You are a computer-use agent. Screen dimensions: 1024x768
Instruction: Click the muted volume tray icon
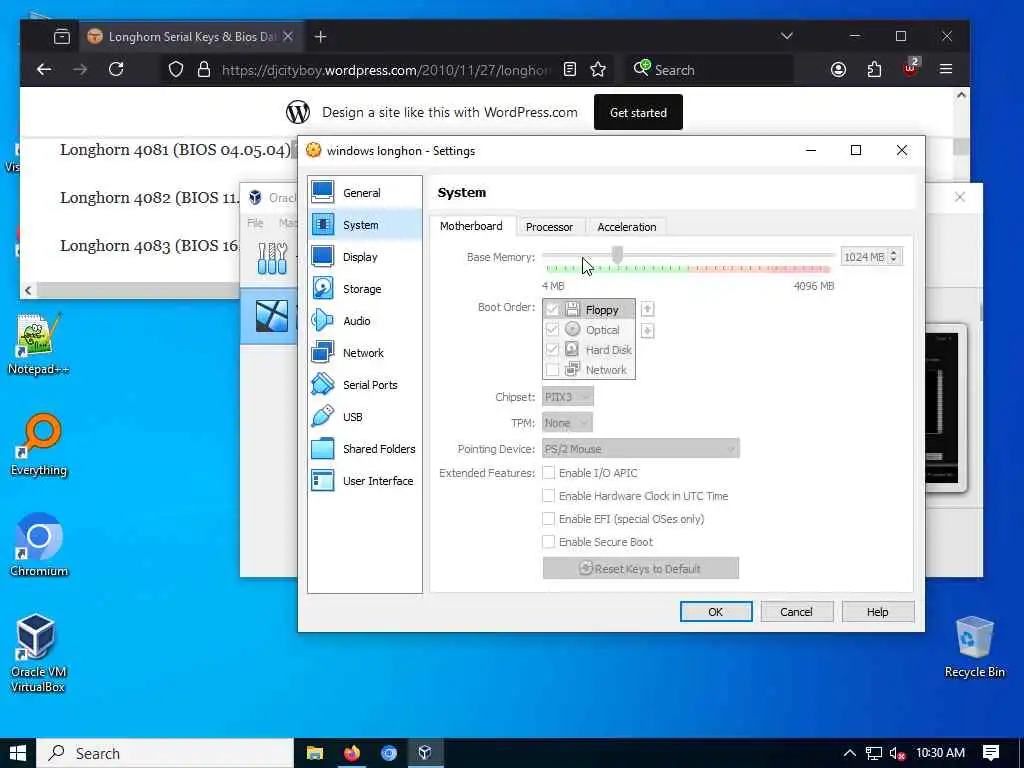point(897,753)
